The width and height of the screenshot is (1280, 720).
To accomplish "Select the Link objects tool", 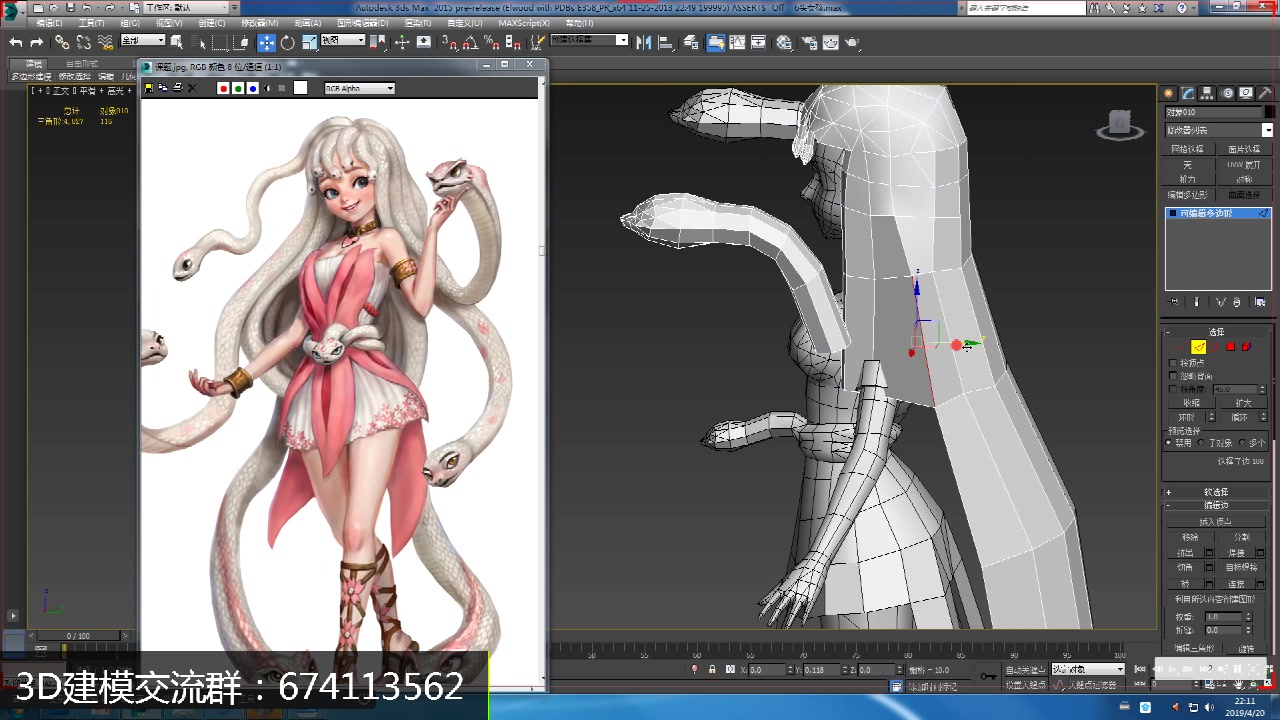I will pyautogui.click(x=62, y=42).
